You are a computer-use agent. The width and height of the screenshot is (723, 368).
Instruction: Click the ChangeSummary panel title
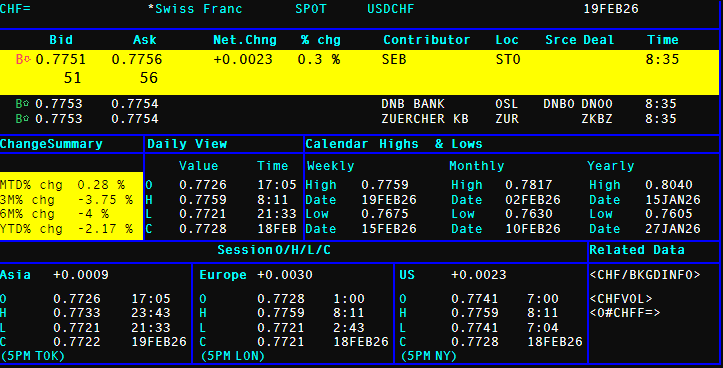coord(51,144)
